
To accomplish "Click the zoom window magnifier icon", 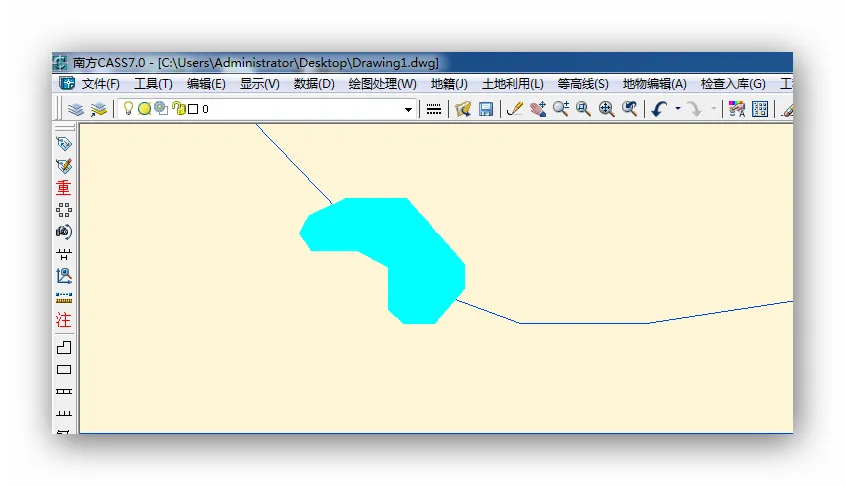I will click(583, 109).
